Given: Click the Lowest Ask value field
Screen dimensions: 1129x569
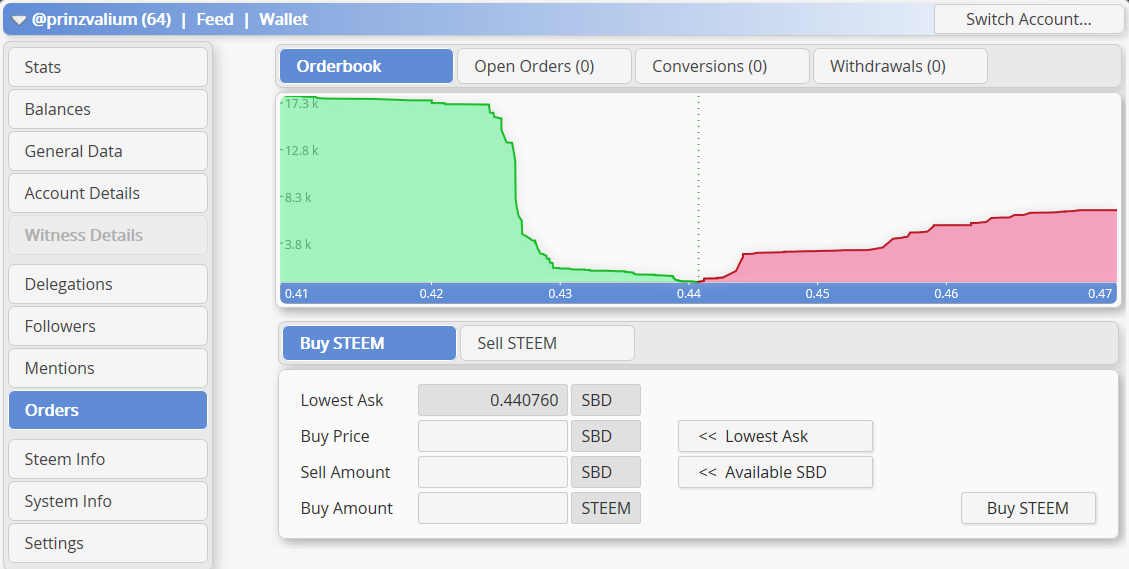Looking at the screenshot, I should (x=493, y=400).
